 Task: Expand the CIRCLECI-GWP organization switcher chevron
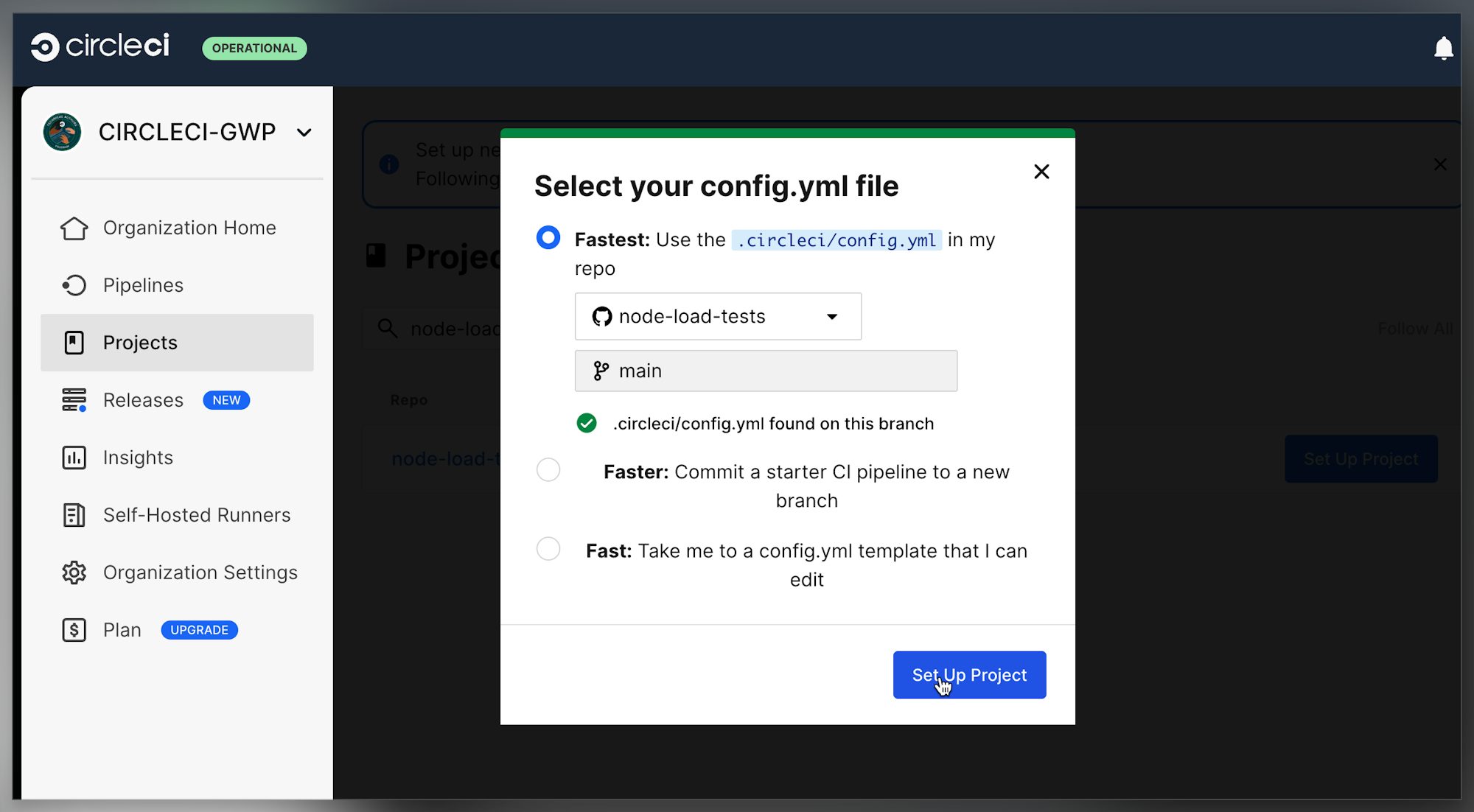tap(304, 133)
